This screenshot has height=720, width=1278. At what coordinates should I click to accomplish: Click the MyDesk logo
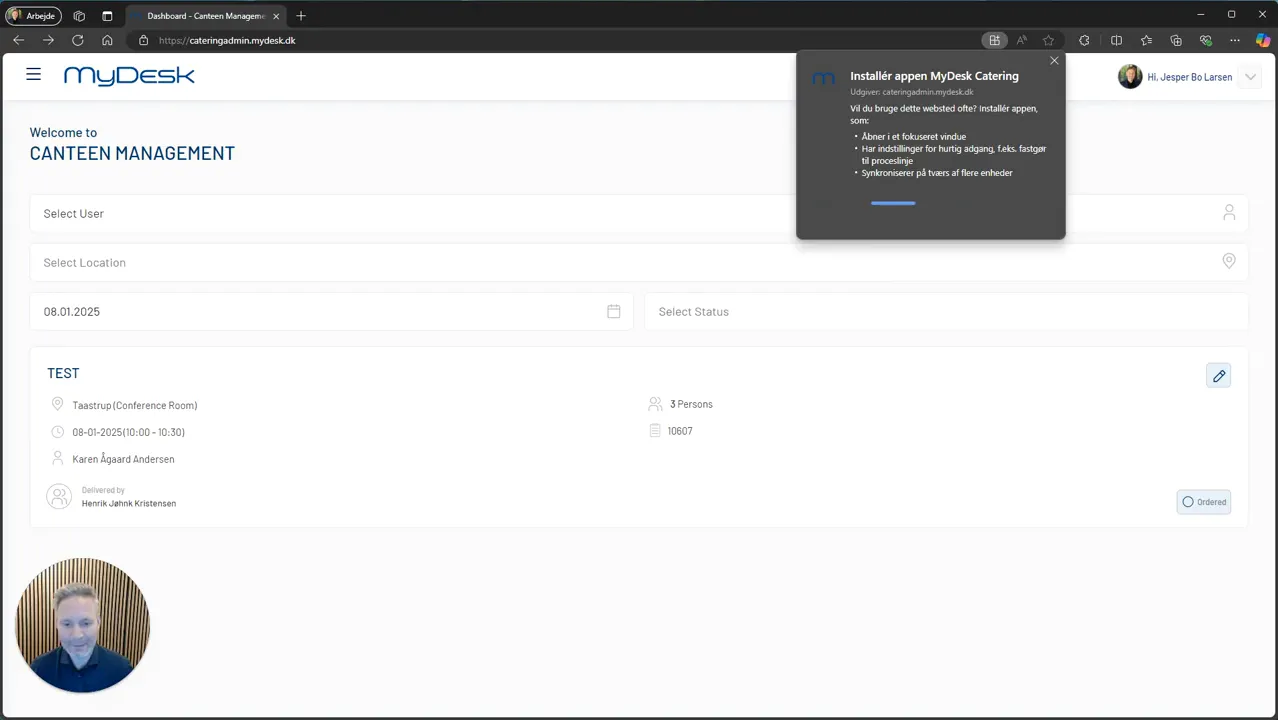(129, 76)
